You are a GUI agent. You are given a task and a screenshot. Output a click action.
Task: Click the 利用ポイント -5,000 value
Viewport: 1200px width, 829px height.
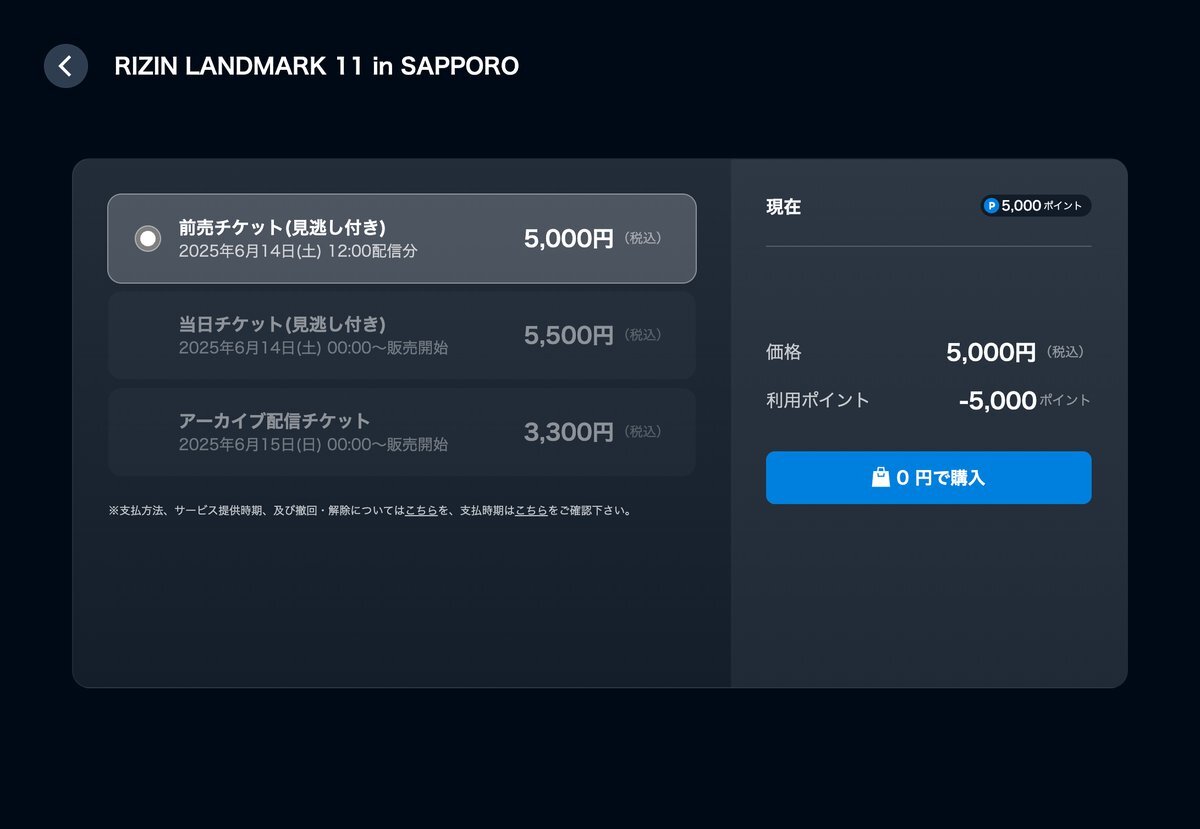pos(997,401)
